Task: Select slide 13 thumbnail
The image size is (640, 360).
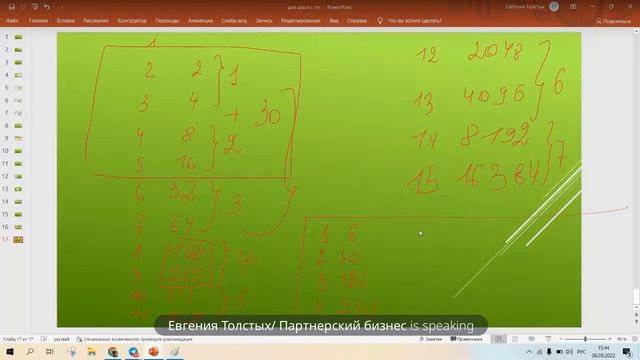Action: coord(18,189)
